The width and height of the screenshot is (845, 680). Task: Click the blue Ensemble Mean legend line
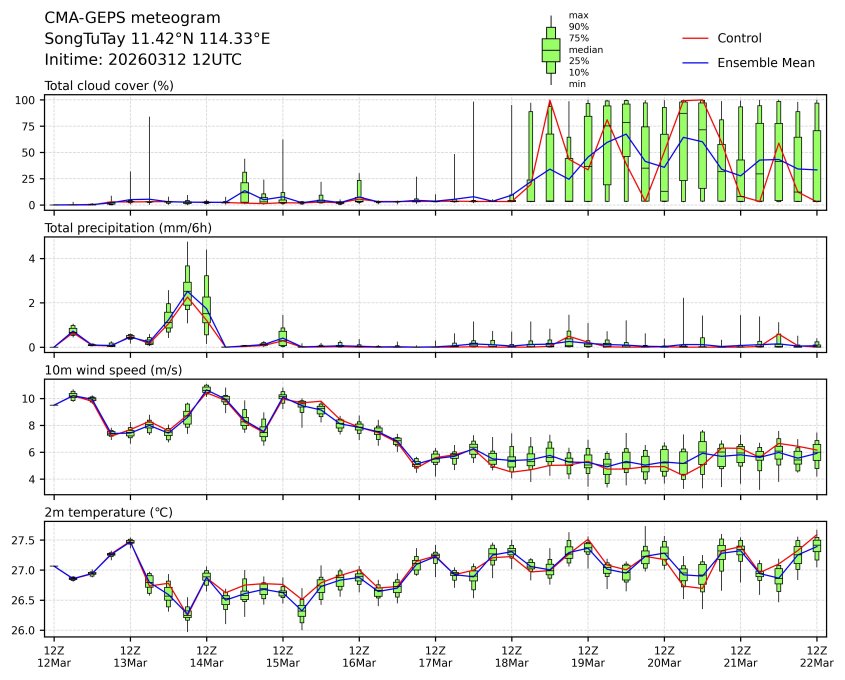[695, 62]
